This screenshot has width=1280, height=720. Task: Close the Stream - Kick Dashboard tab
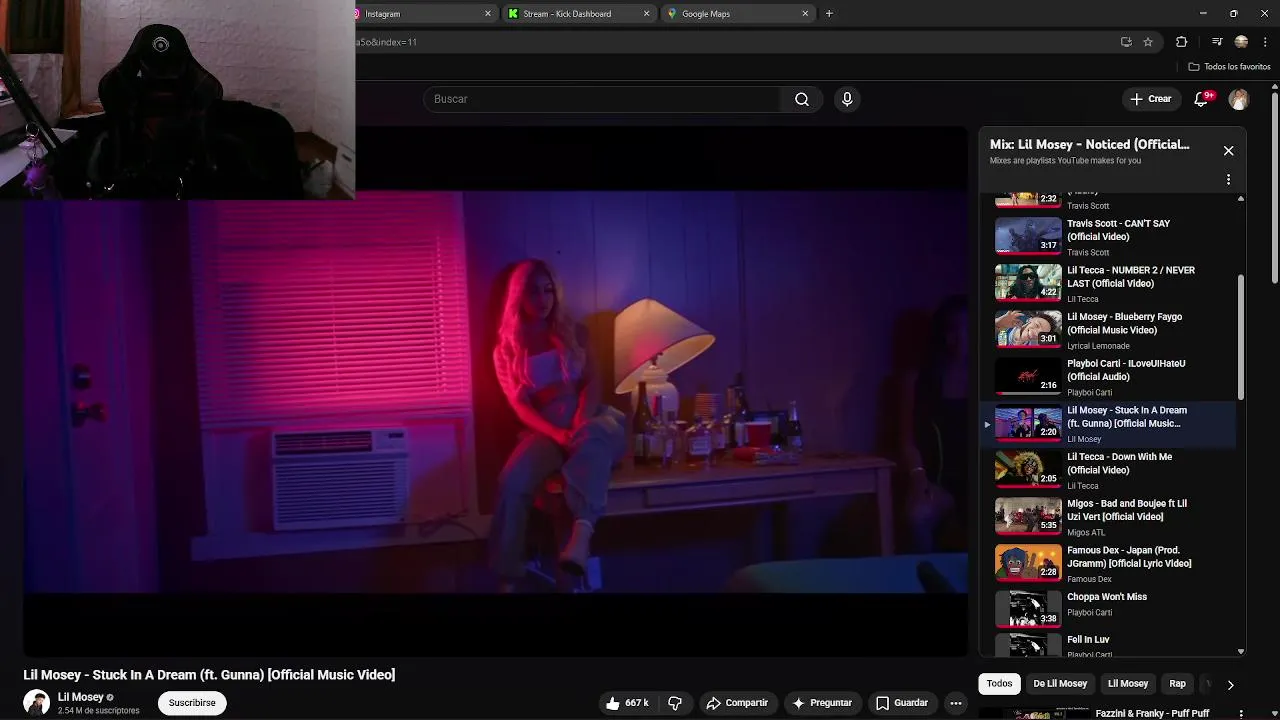(x=646, y=14)
